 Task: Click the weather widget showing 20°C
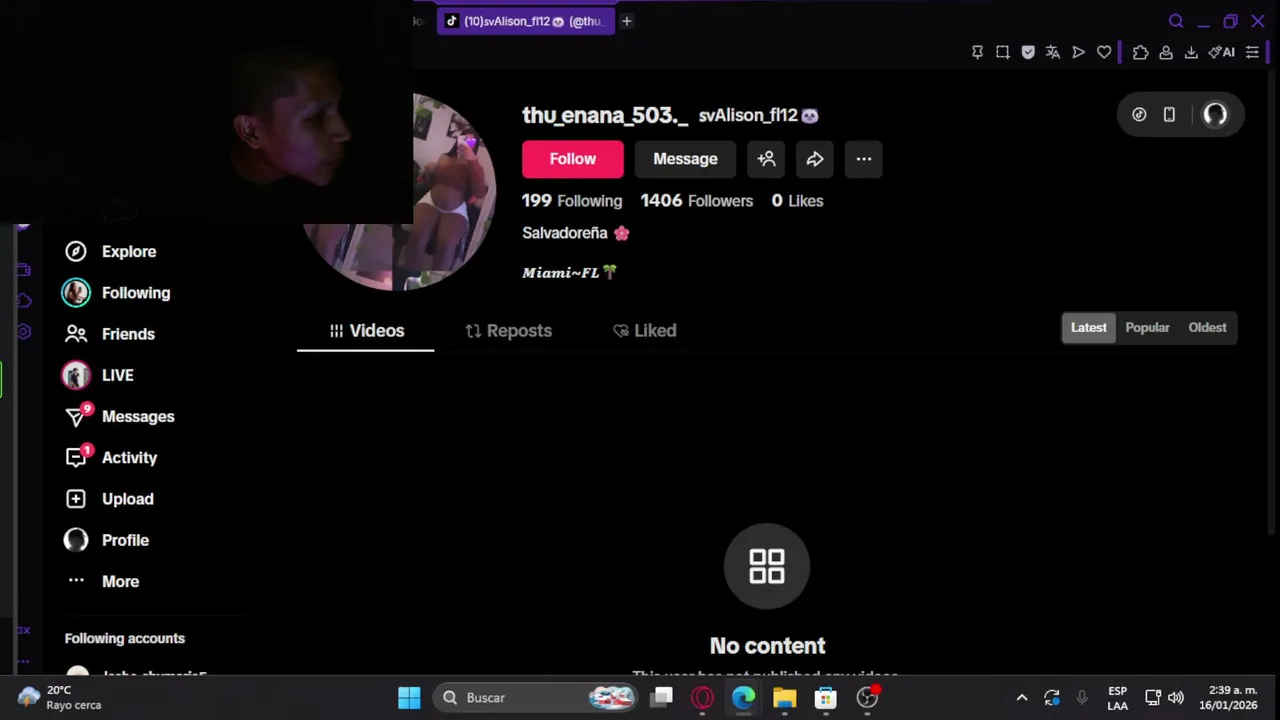click(60, 698)
